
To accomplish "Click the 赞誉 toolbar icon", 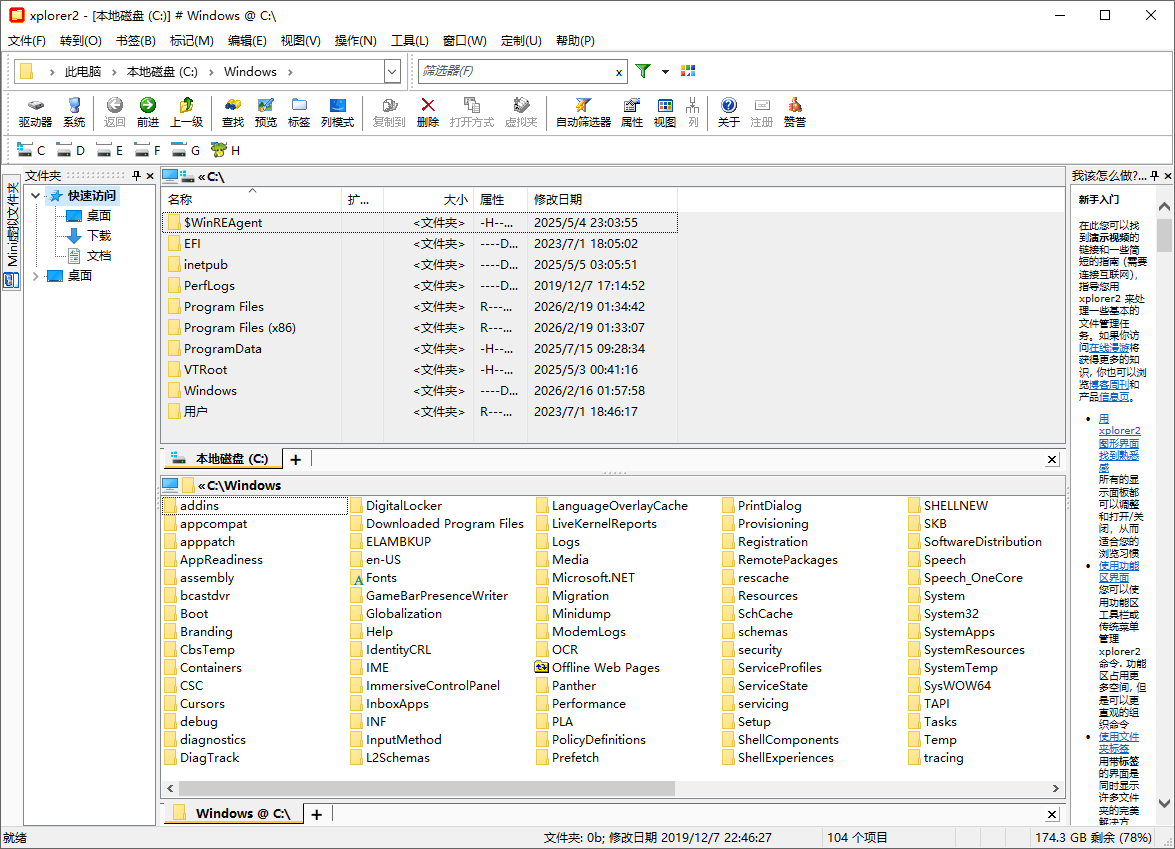I will (x=795, y=112).
